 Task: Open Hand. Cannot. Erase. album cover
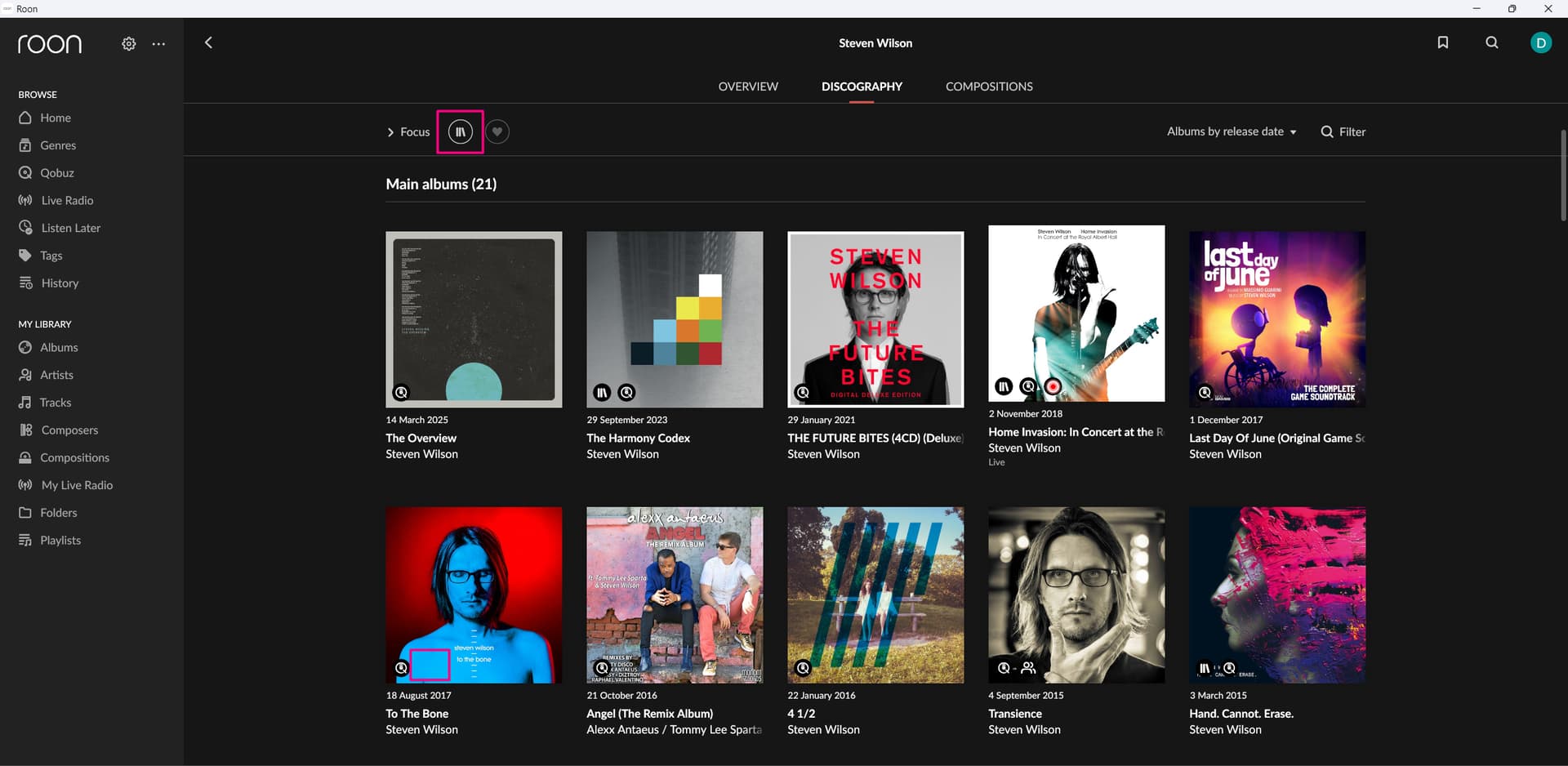coord(1277,595)
